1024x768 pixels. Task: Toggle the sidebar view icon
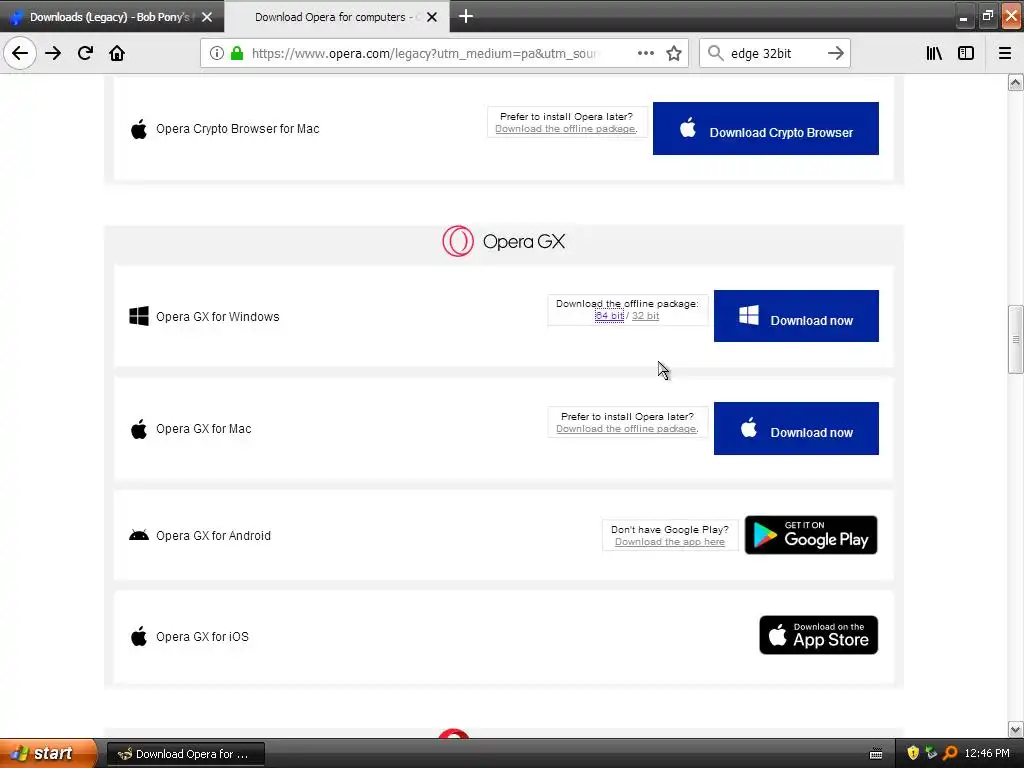[966, 53]
